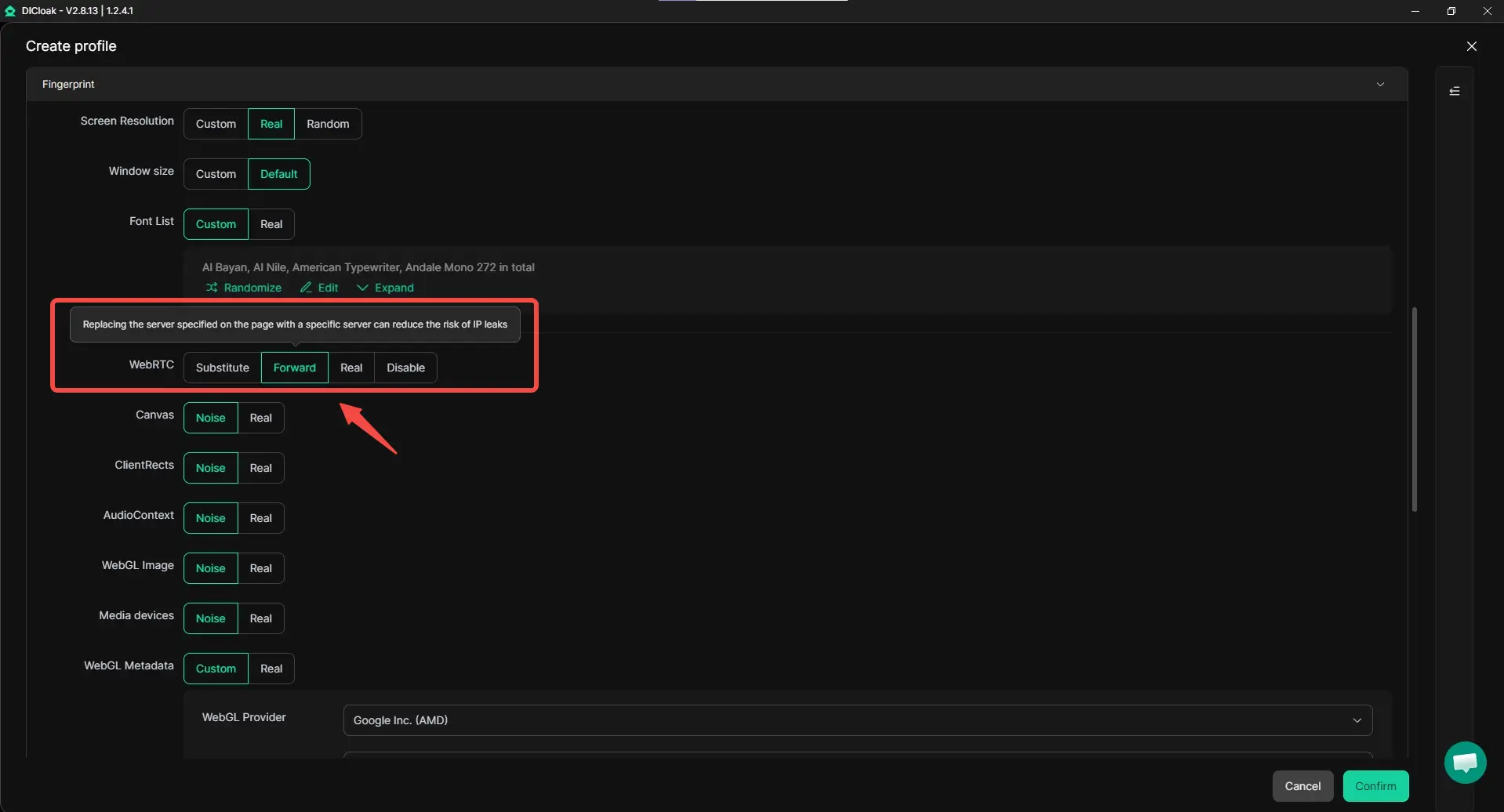This screenshot has height=812, width=1504.
Task: Click the Randomize shuffle icon for fonts
Action: (212, 288)
